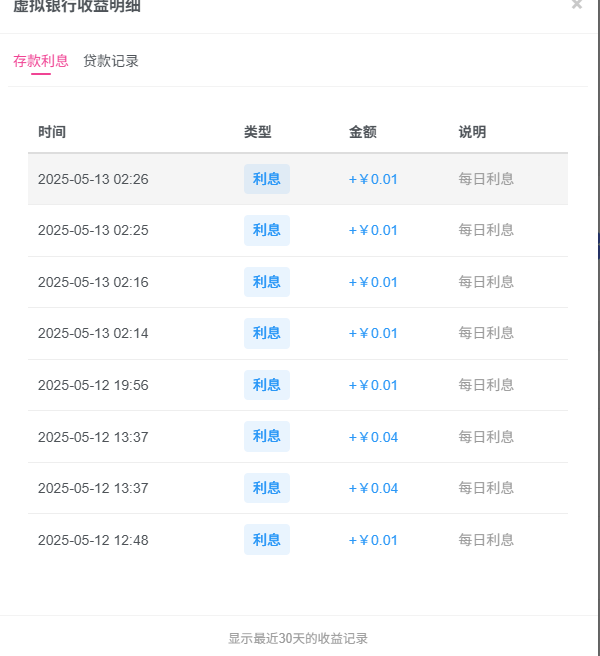Click the amount in the 2025-05-13 02:16 row
The image size is (600, 656).
point(373,282)
